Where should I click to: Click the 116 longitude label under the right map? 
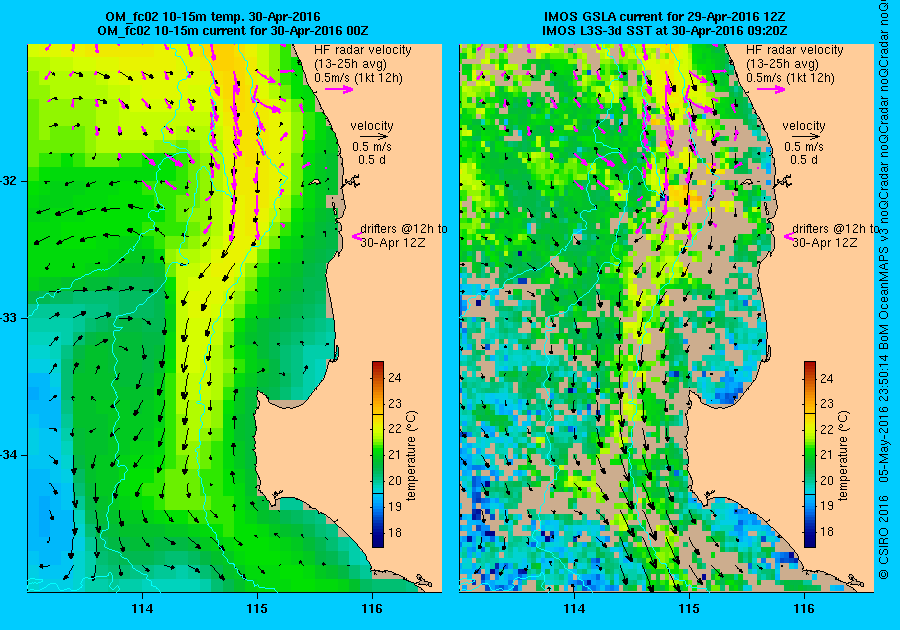pos(804,609)
